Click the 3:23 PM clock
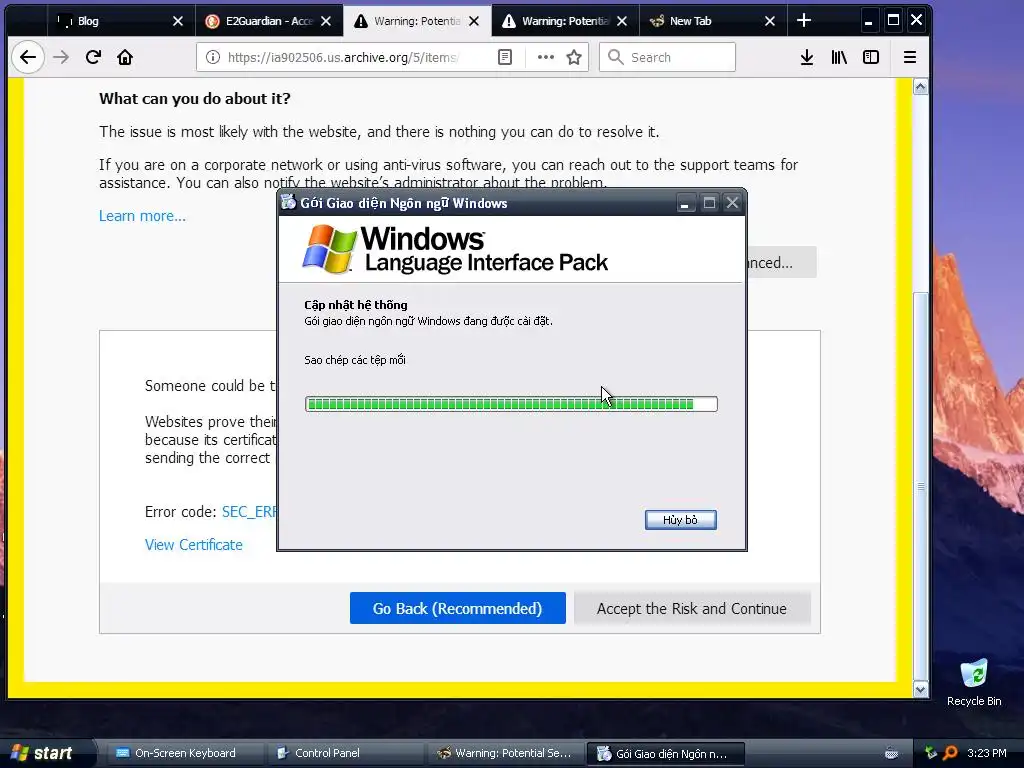The height and width of the screenshot is (768, 1024). point(987,753)
